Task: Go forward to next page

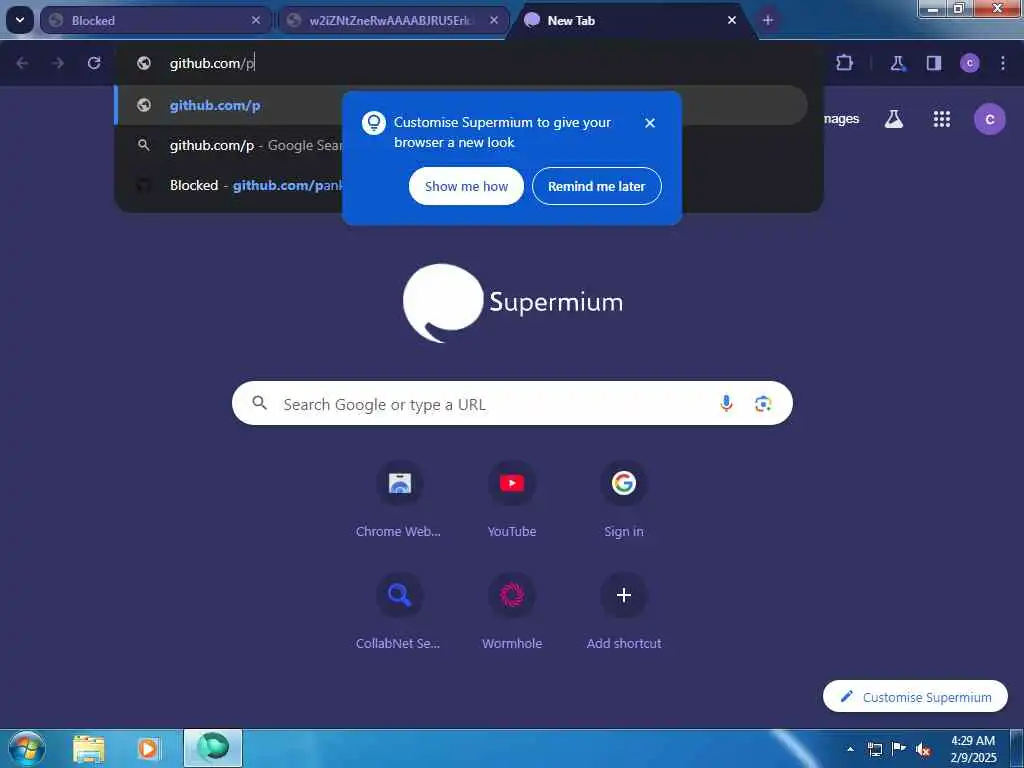Action: point(58,63)
